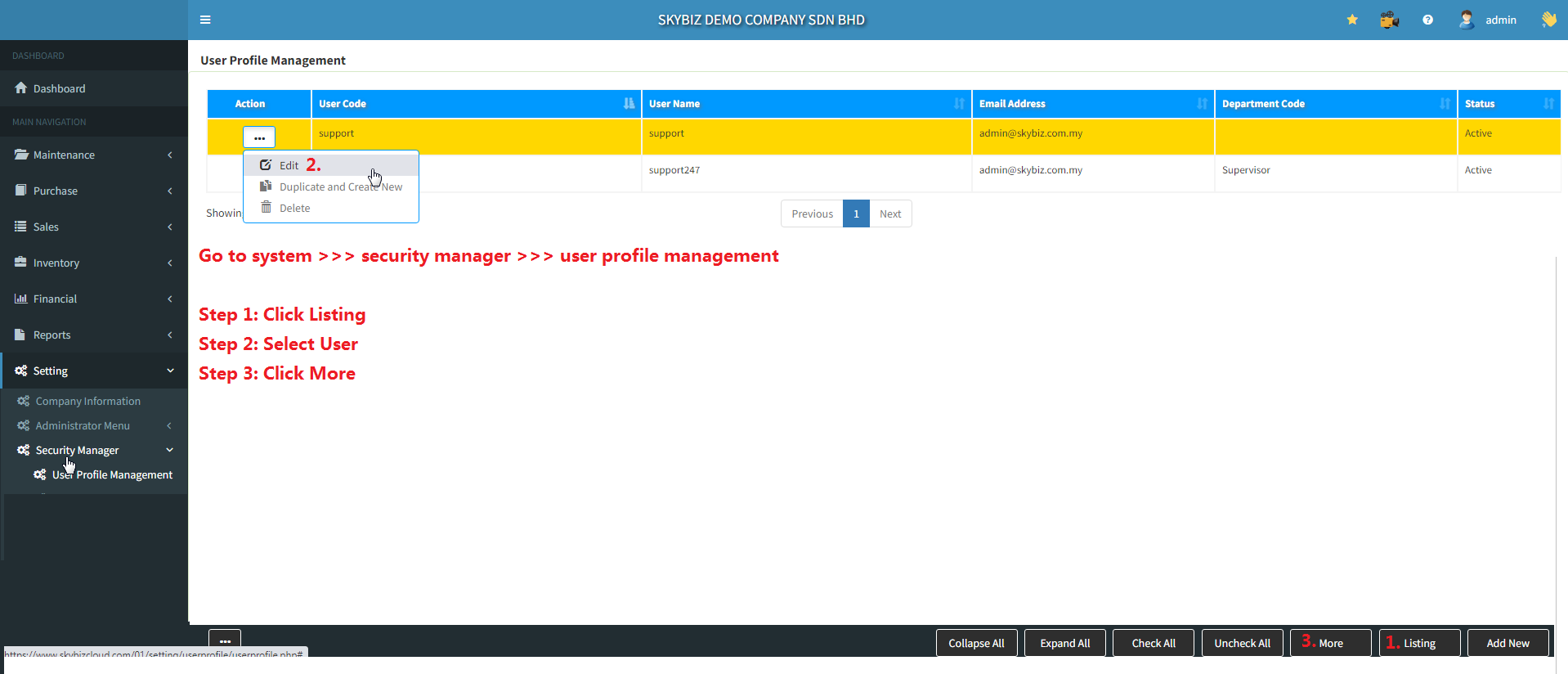1568x674 pixels.
Task: Open User Profile Management in sidebar
Action: pyautogui.click(x=112, y=474)
